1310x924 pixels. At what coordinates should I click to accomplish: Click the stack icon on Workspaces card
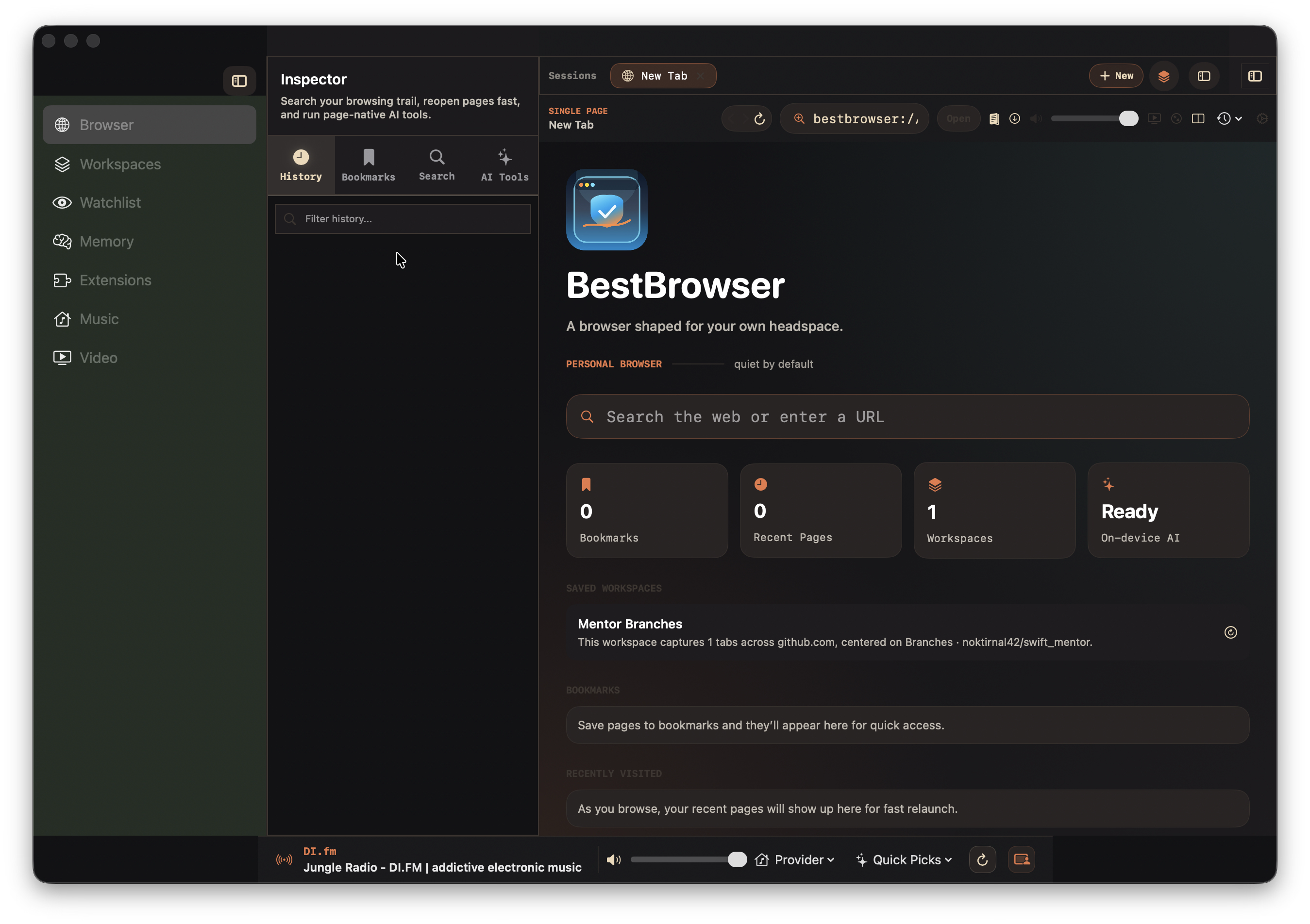tap(935, 485)
